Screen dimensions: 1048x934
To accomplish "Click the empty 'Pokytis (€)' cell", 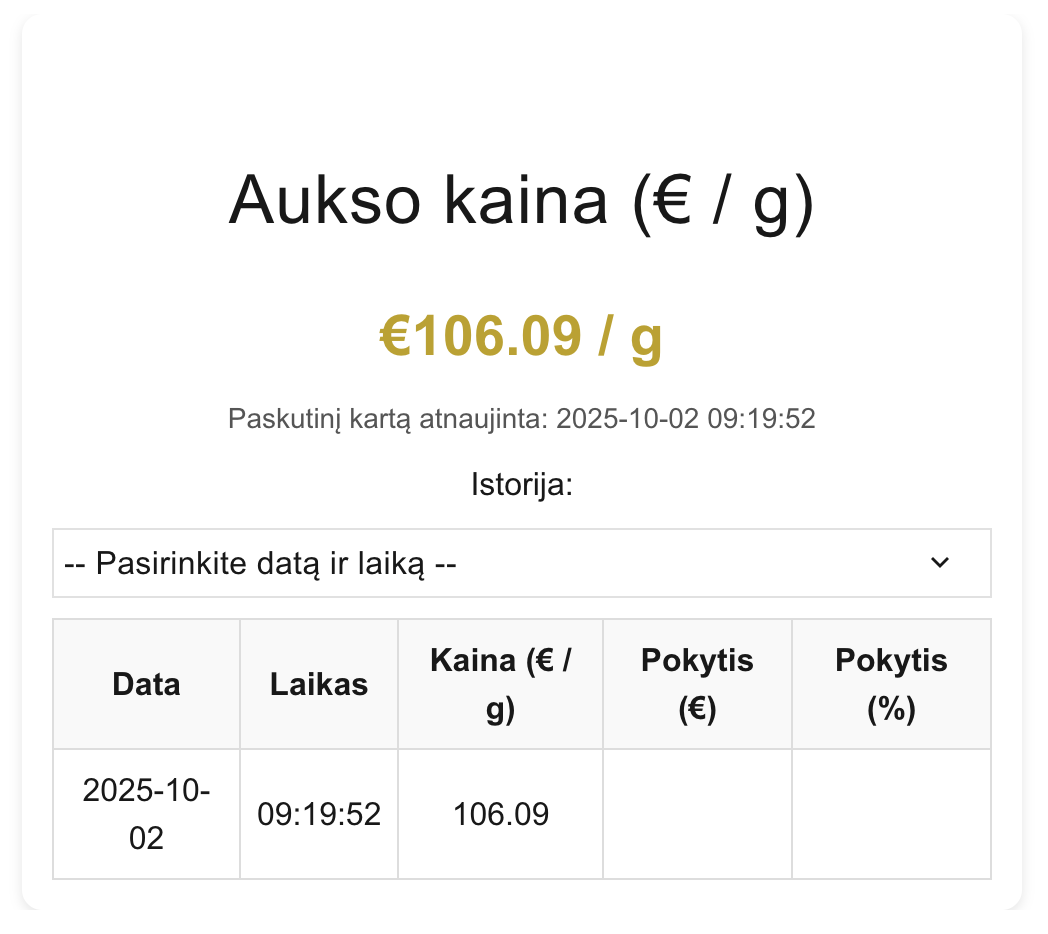I will click(x=697, y=813).
